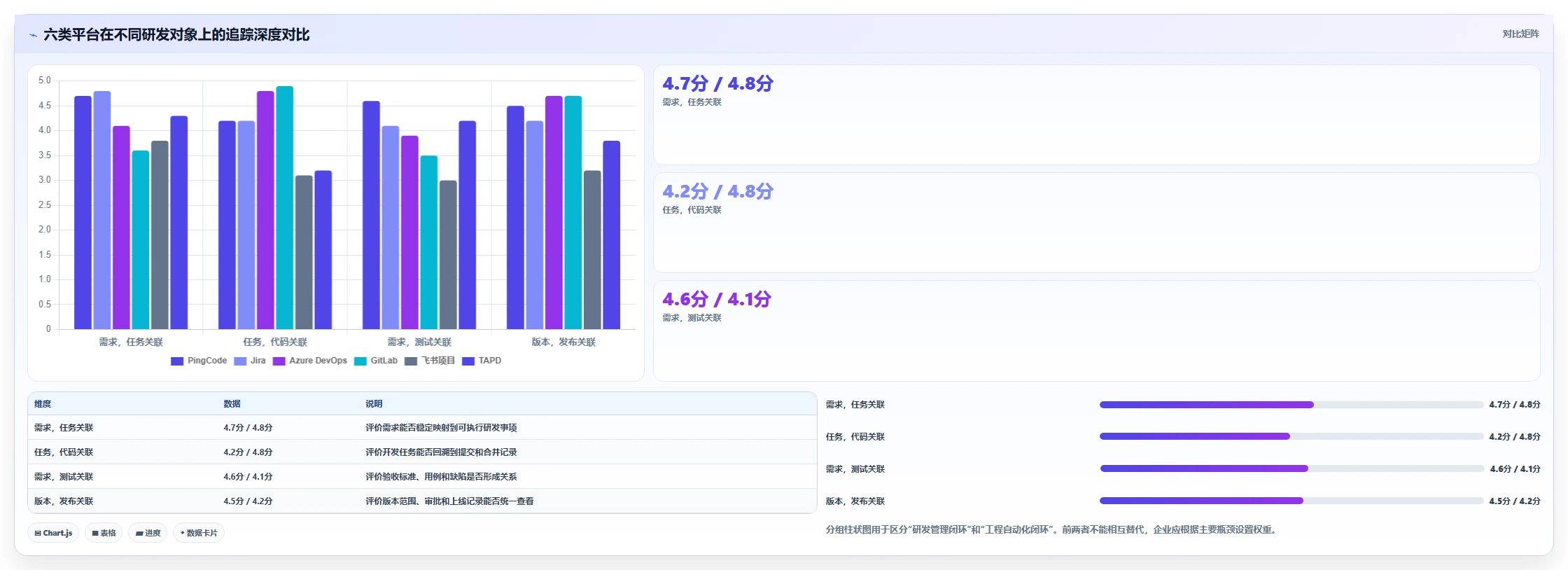Toggle the 飞书项目 legend entry
This screenshot has width=1568, height=570.
(430, 361)
